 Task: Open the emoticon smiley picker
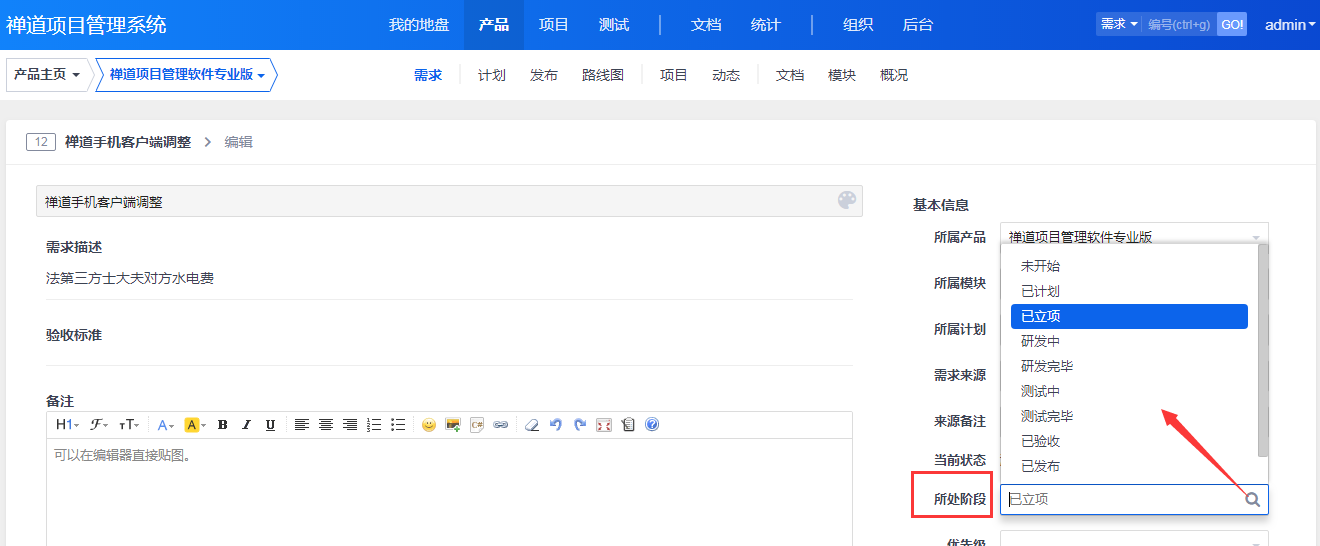tap(429, 425)
